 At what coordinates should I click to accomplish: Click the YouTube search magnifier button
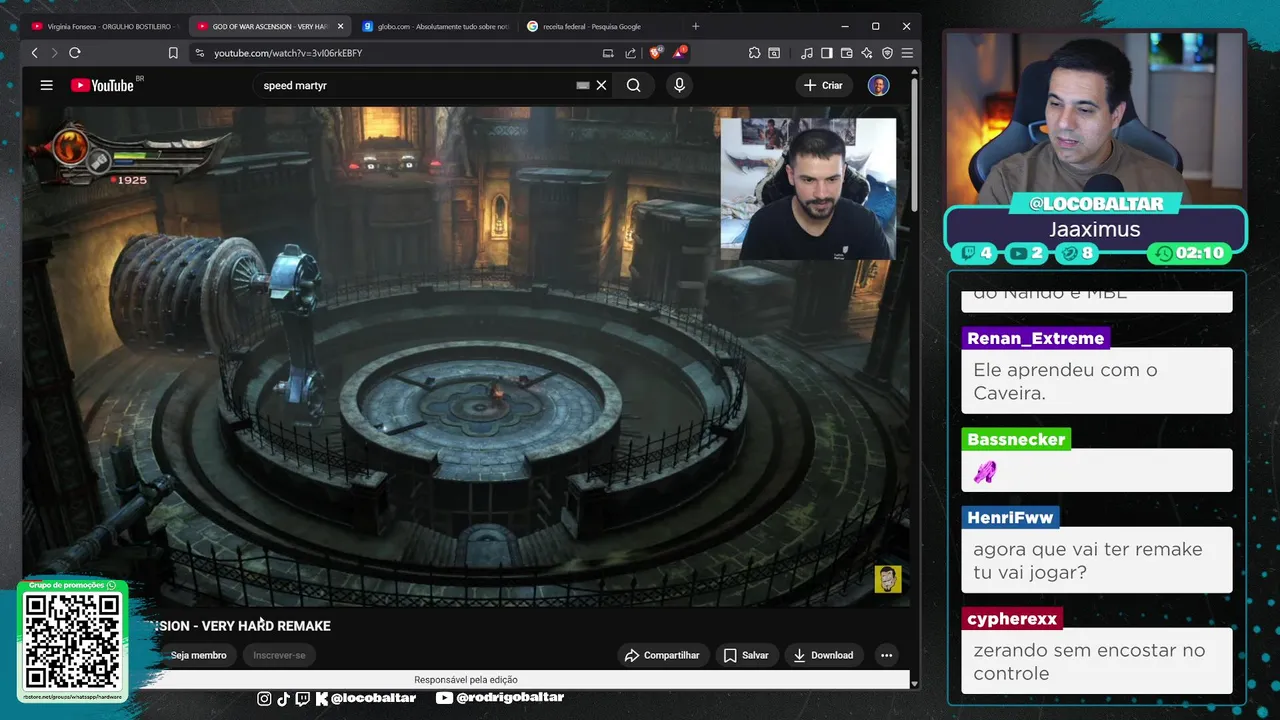633,85
